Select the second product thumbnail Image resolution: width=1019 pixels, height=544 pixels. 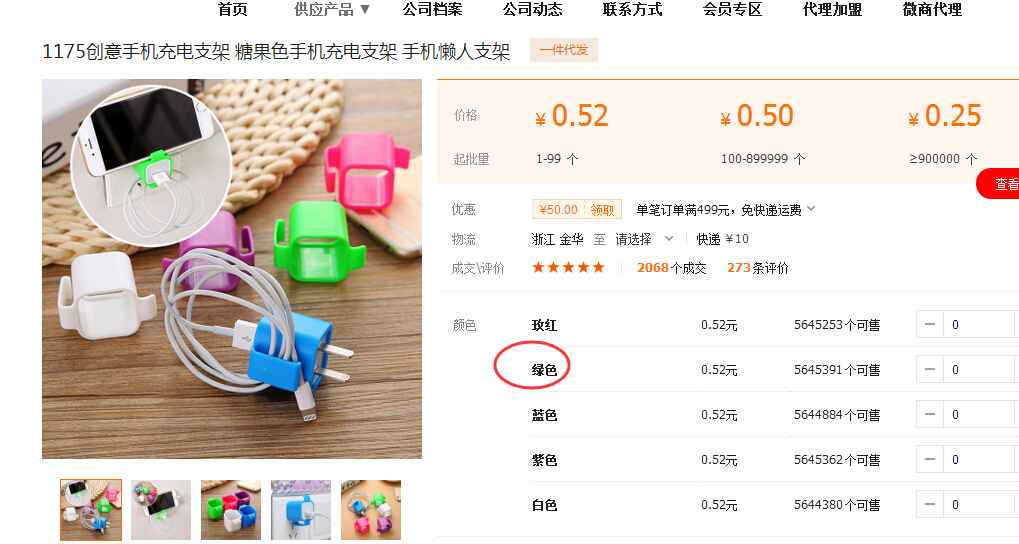pyautogui.click(x=161, y=510)
